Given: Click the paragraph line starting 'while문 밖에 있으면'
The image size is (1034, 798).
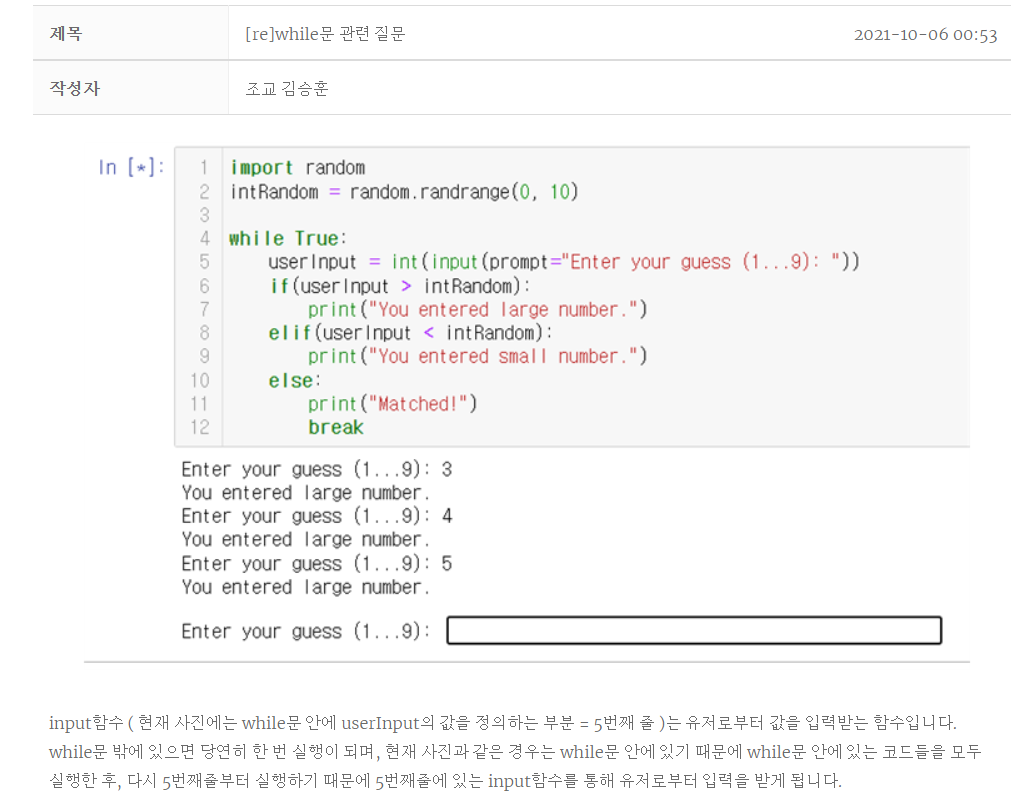Looking at the screenshot, I should (515, 752).
